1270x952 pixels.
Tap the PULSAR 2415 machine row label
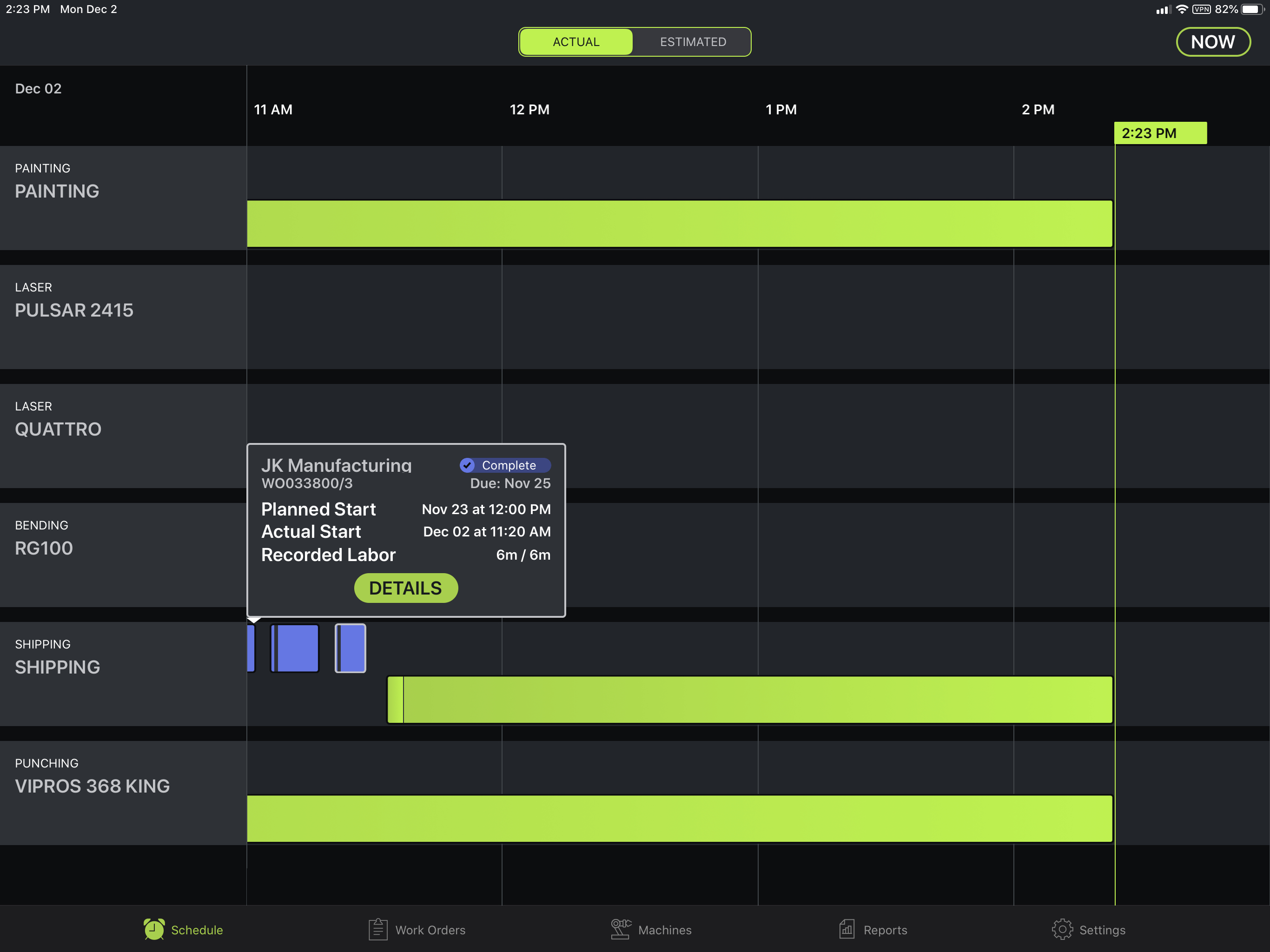point(74,310)
